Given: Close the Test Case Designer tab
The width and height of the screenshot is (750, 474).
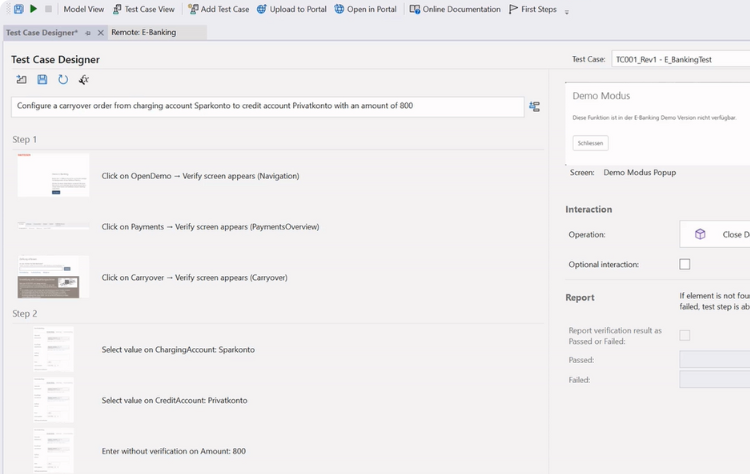Looking at the screenshot, I should [x=100, y=33].
